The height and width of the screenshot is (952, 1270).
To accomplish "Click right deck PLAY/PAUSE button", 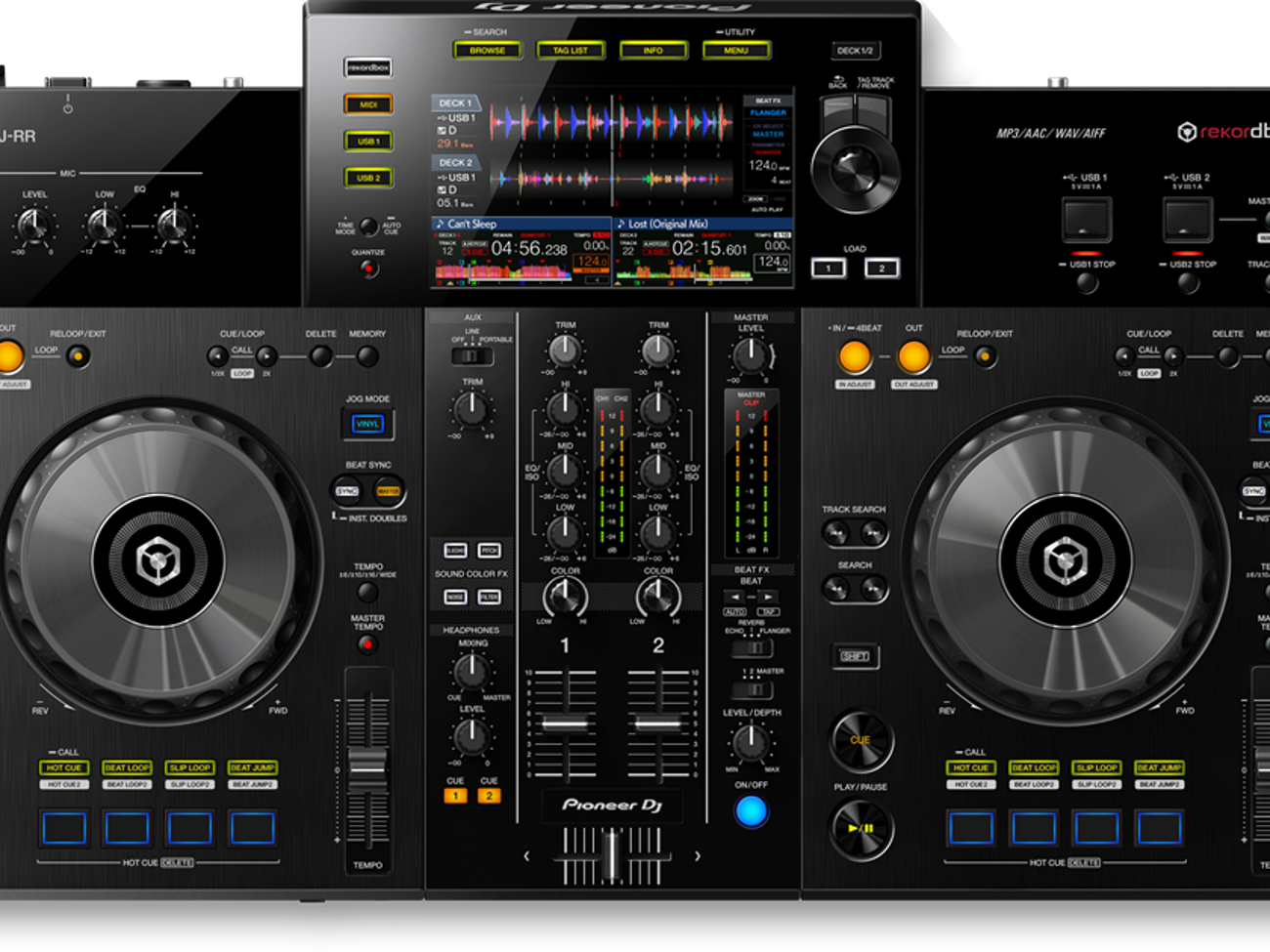I will (861, 828).
